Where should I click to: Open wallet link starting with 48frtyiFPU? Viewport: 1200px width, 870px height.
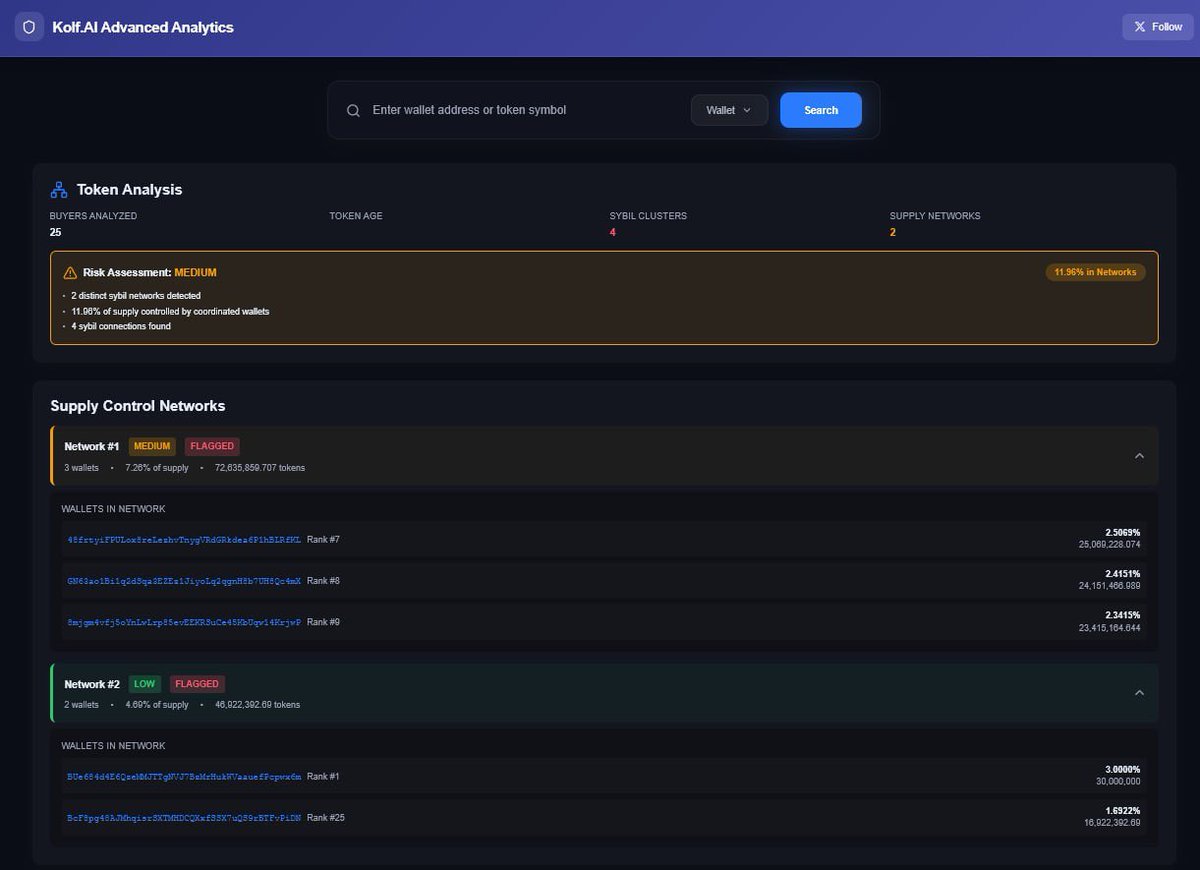(184, 540)
